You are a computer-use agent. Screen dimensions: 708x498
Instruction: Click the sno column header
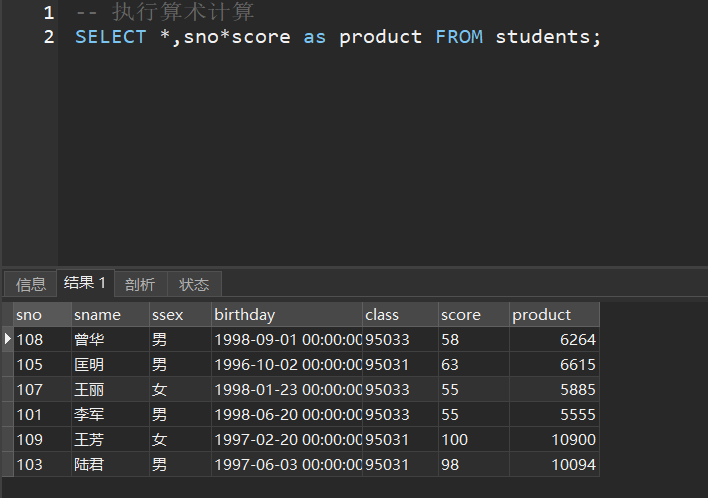click(40, 315)
